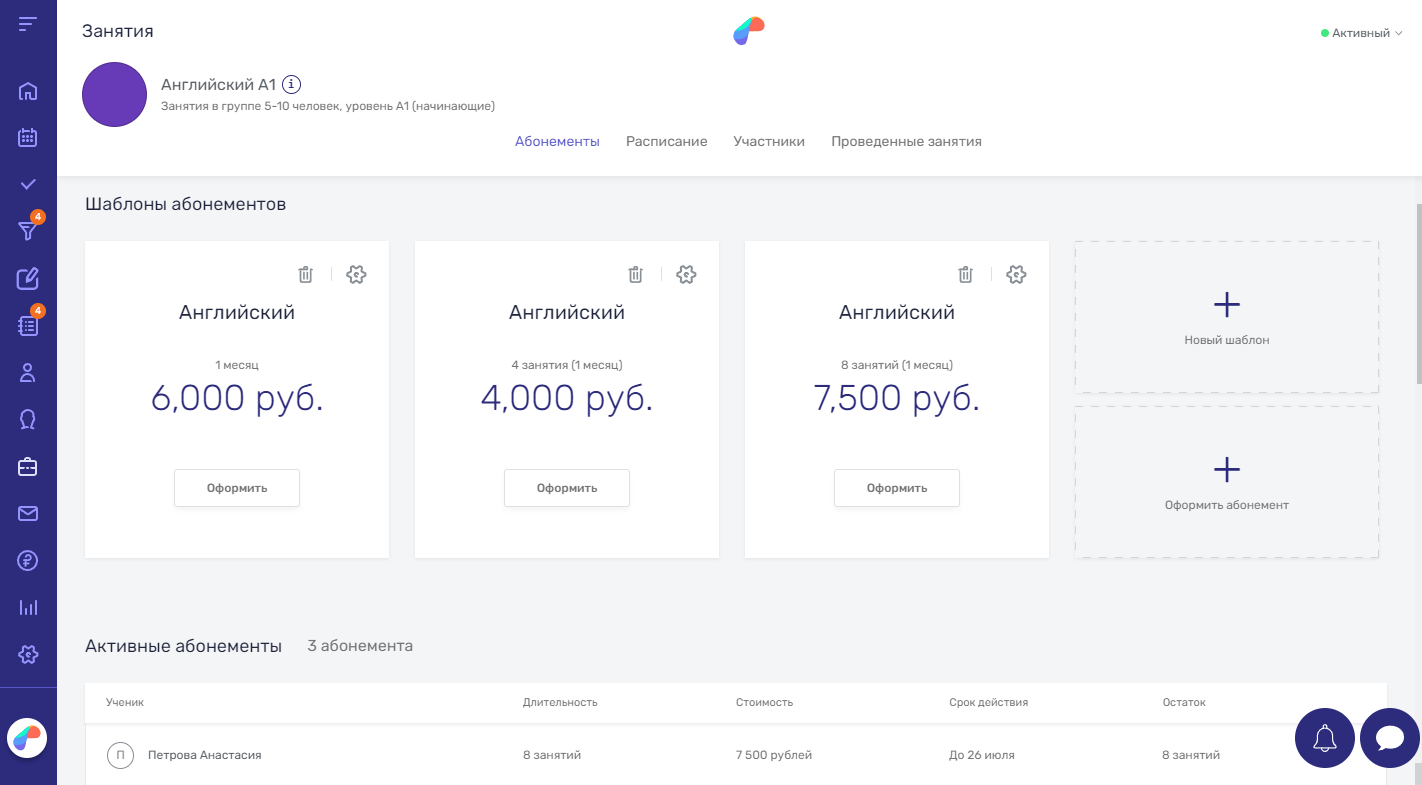
Task: Open the bar chart reports icon
Action: tap(28, 607)
